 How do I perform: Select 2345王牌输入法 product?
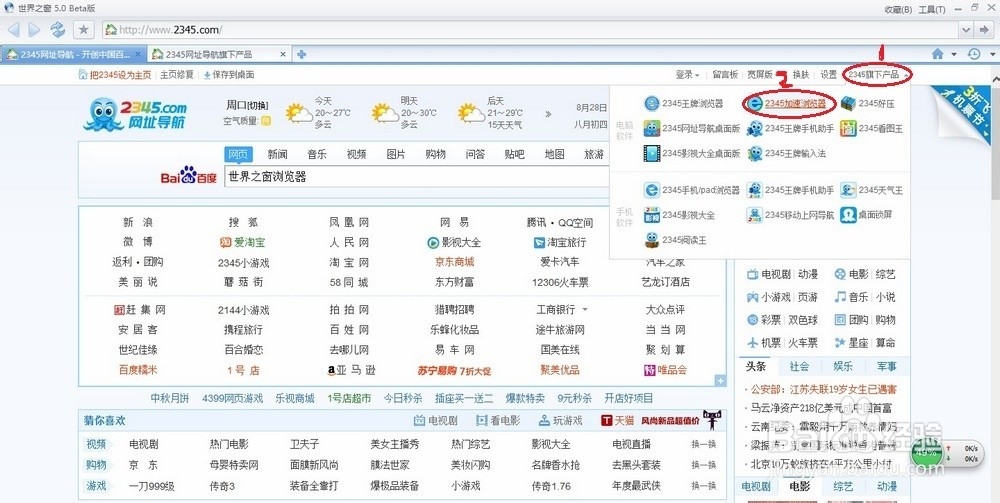tap(786, 153)
